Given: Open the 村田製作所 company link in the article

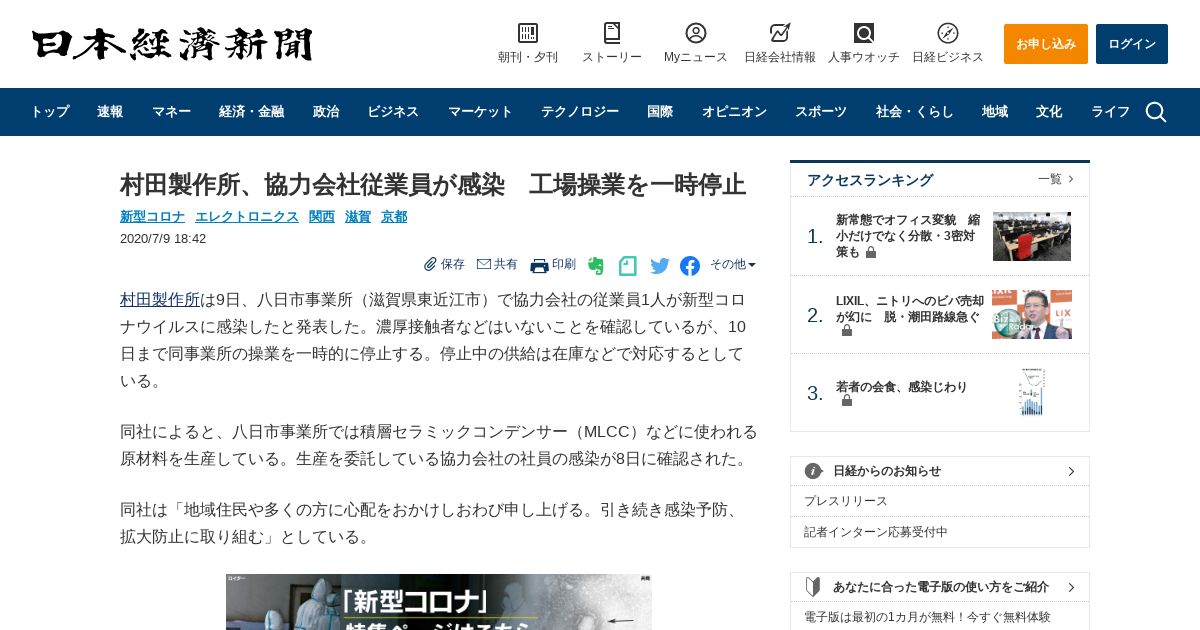Looking at the screenshot, I should (x=160, y=299).
